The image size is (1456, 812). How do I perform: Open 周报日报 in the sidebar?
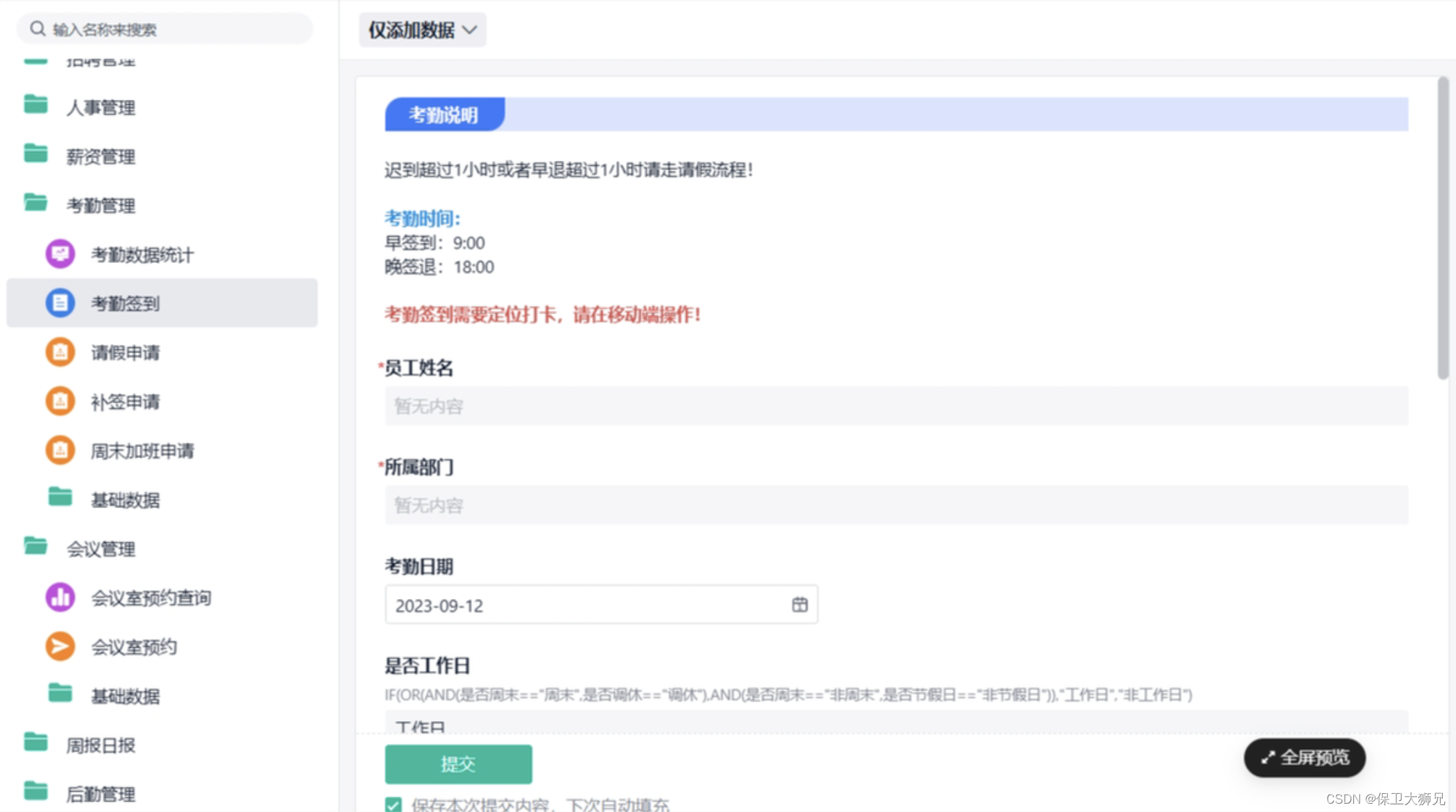100,745
